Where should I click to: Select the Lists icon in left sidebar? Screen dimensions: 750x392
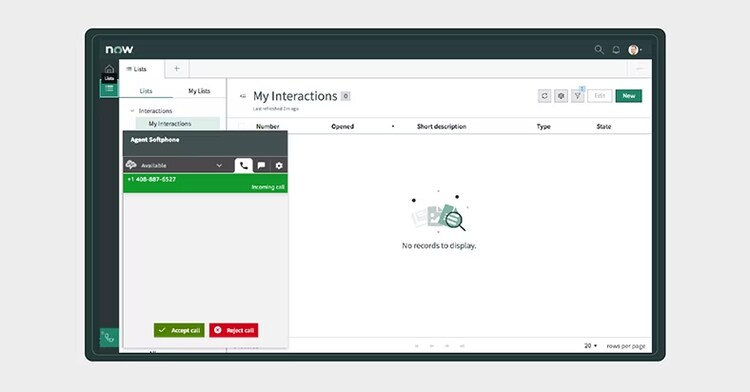click(109, 88)
